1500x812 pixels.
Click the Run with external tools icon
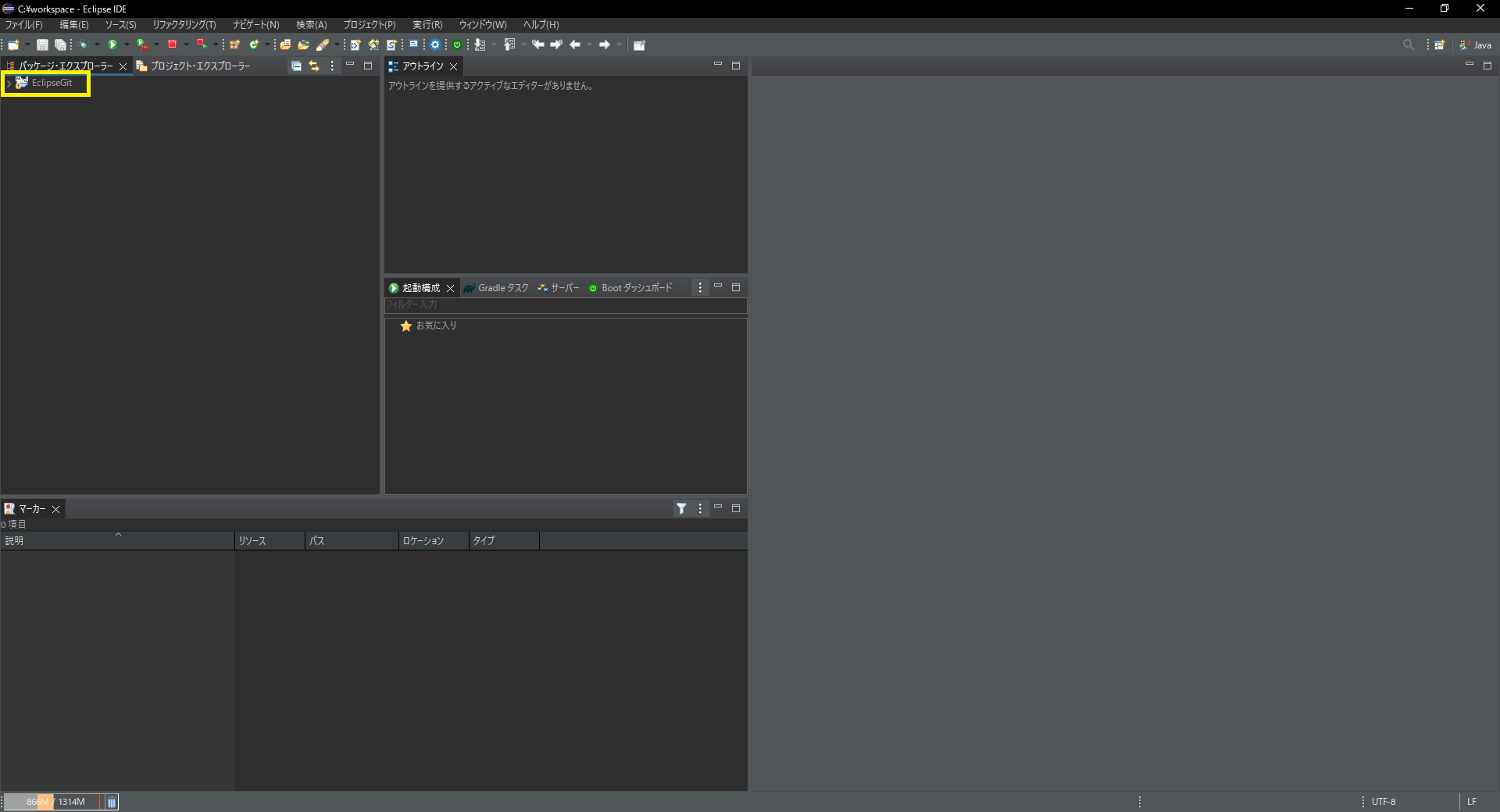tap(142, 45)
